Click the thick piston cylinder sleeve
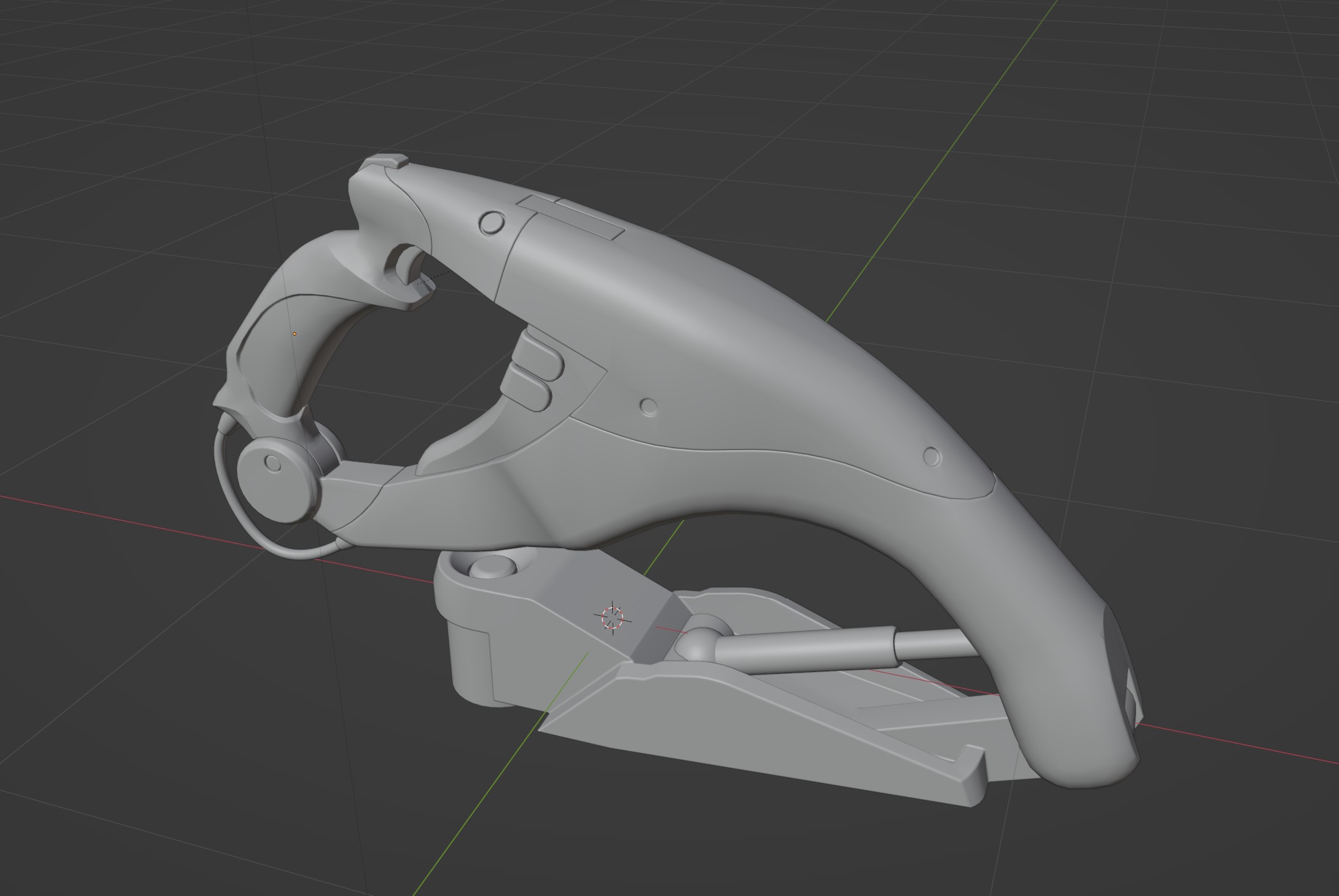This screenshot has width=1339, height=896. coord(806,652)
